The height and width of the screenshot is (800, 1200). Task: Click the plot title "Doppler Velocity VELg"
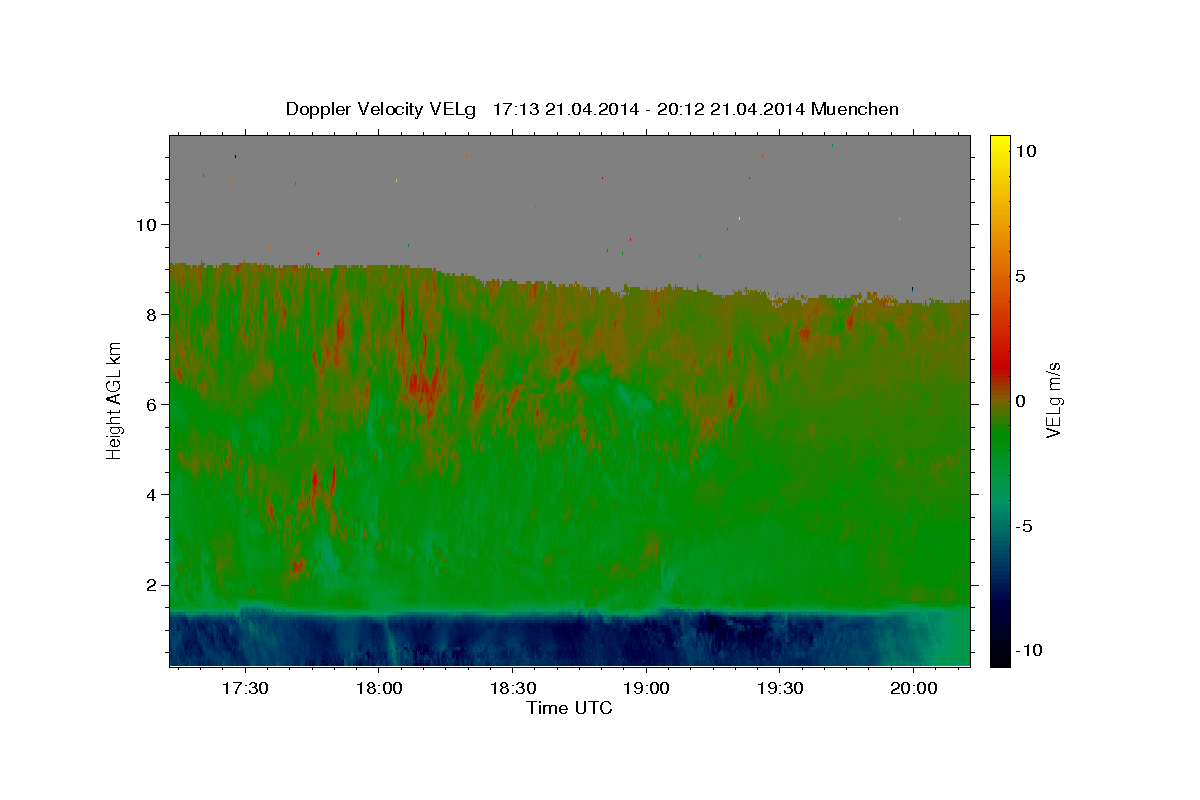pyautogui.click(x=382, y=109)
